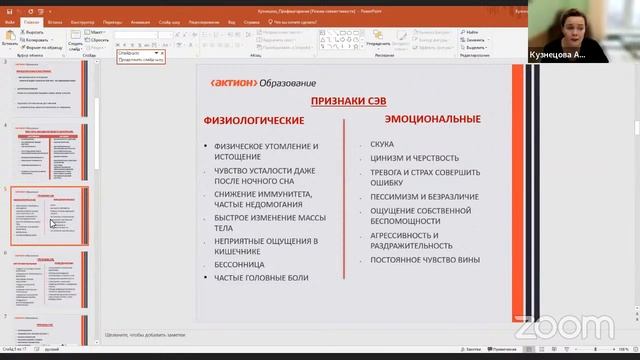Click the slide panel scrollbar
The height and width of the screenshot is (360, 640).
(x=97, y=133)
